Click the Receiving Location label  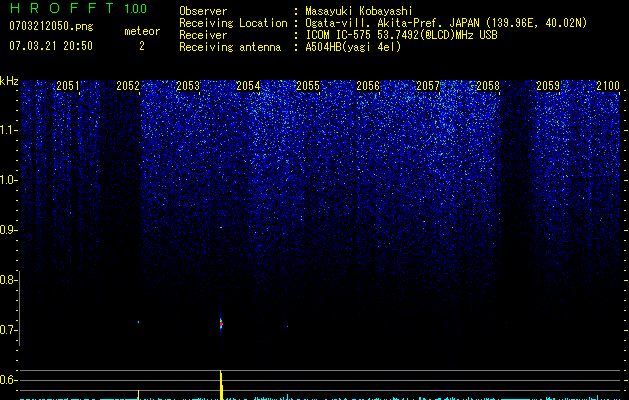coord(233,23)
